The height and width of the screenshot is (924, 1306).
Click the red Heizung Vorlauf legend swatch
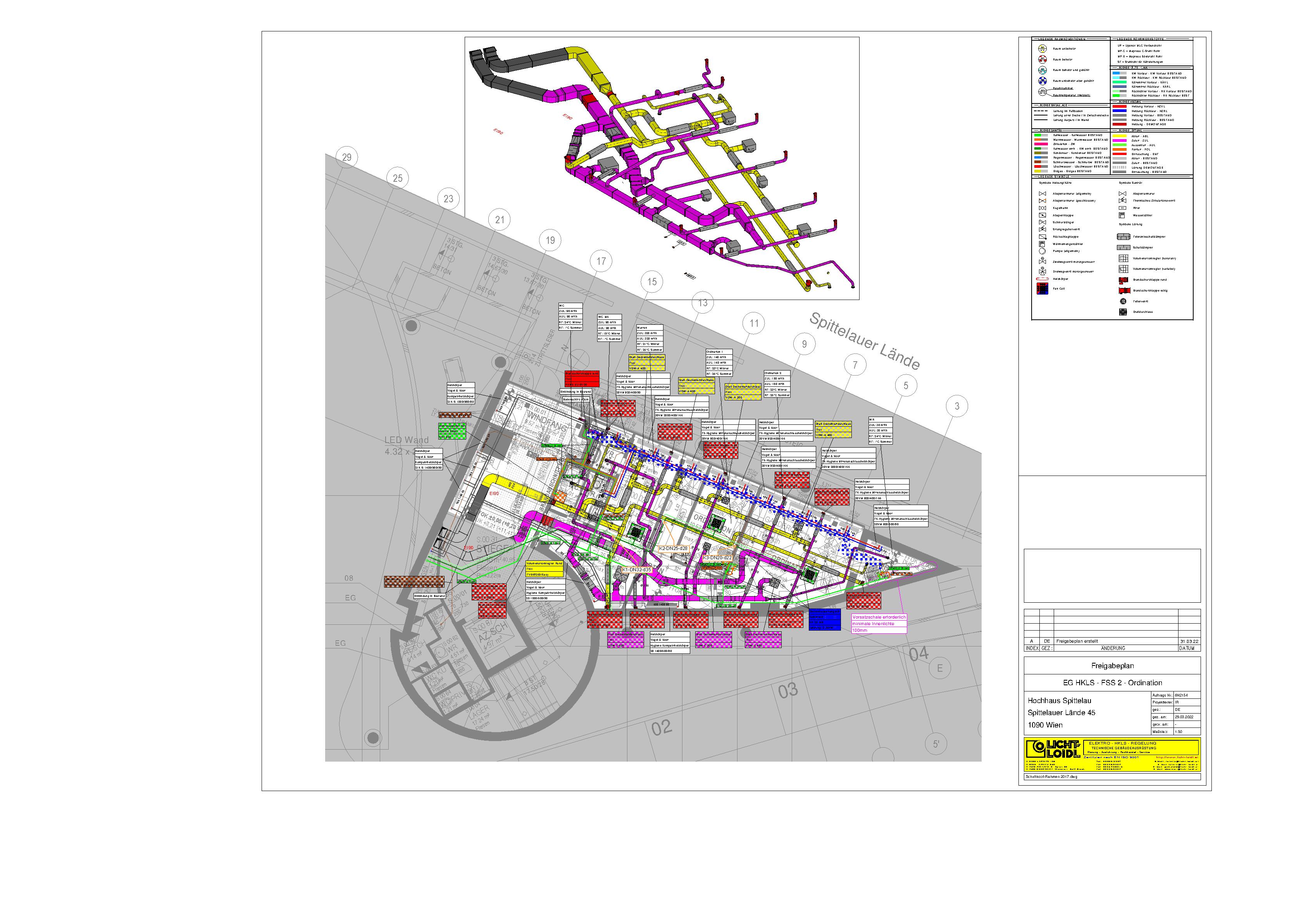point(1120,107)
